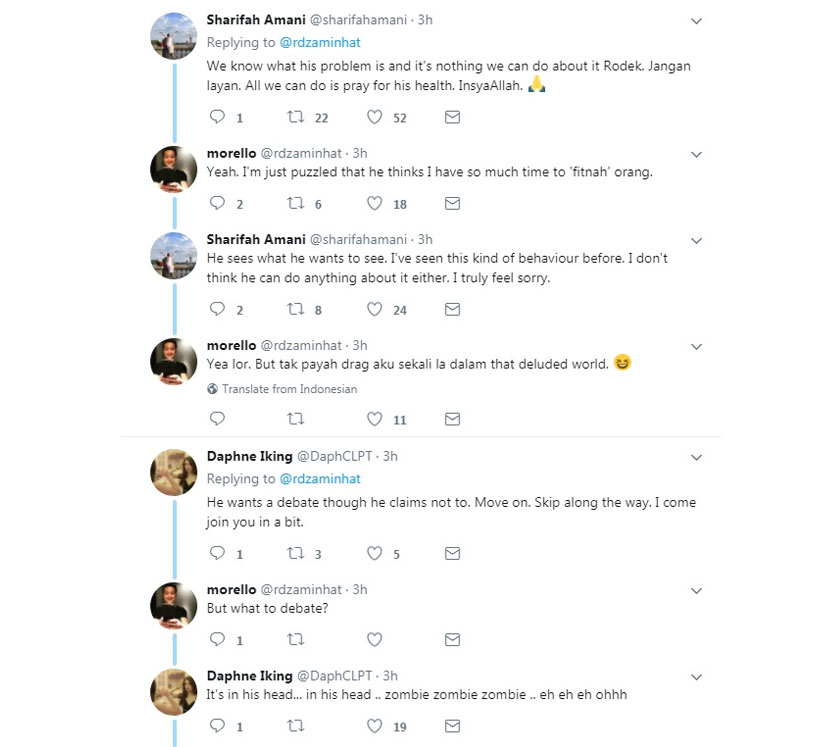Retweet the tweet with 22 retweets
The height and width of the screenshot is (747, 840).
point(295,118)
